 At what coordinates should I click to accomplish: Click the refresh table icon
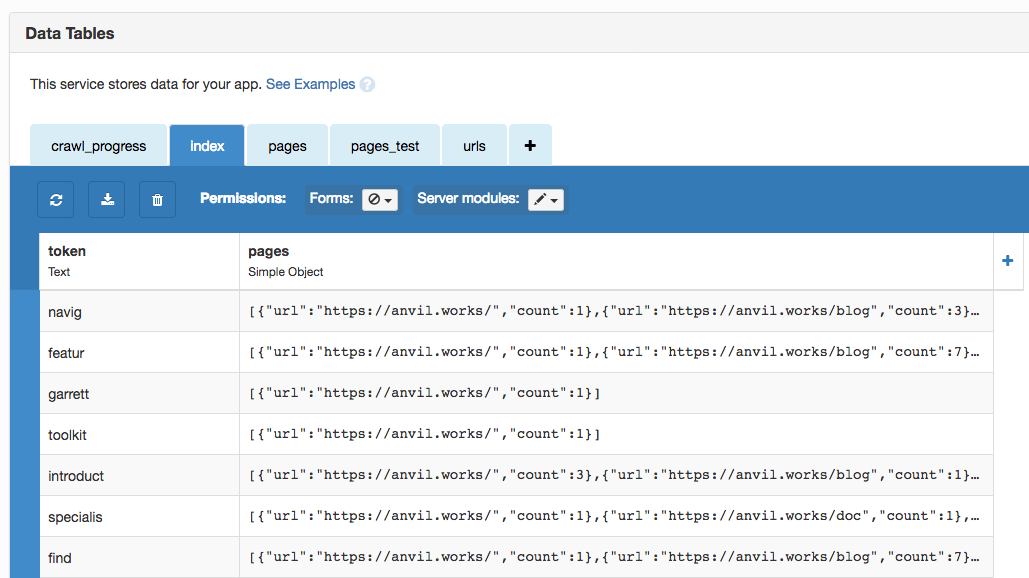point(56,199)
